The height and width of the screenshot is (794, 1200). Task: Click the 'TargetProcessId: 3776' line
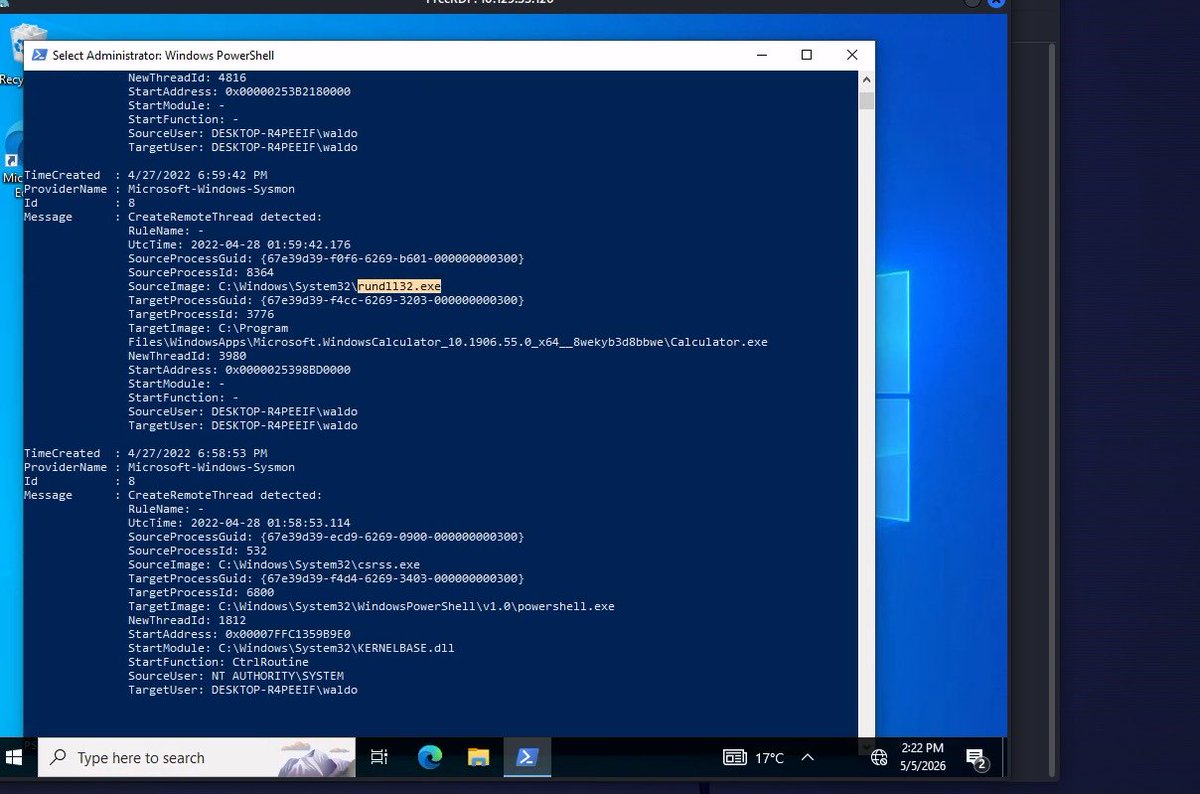201,314
